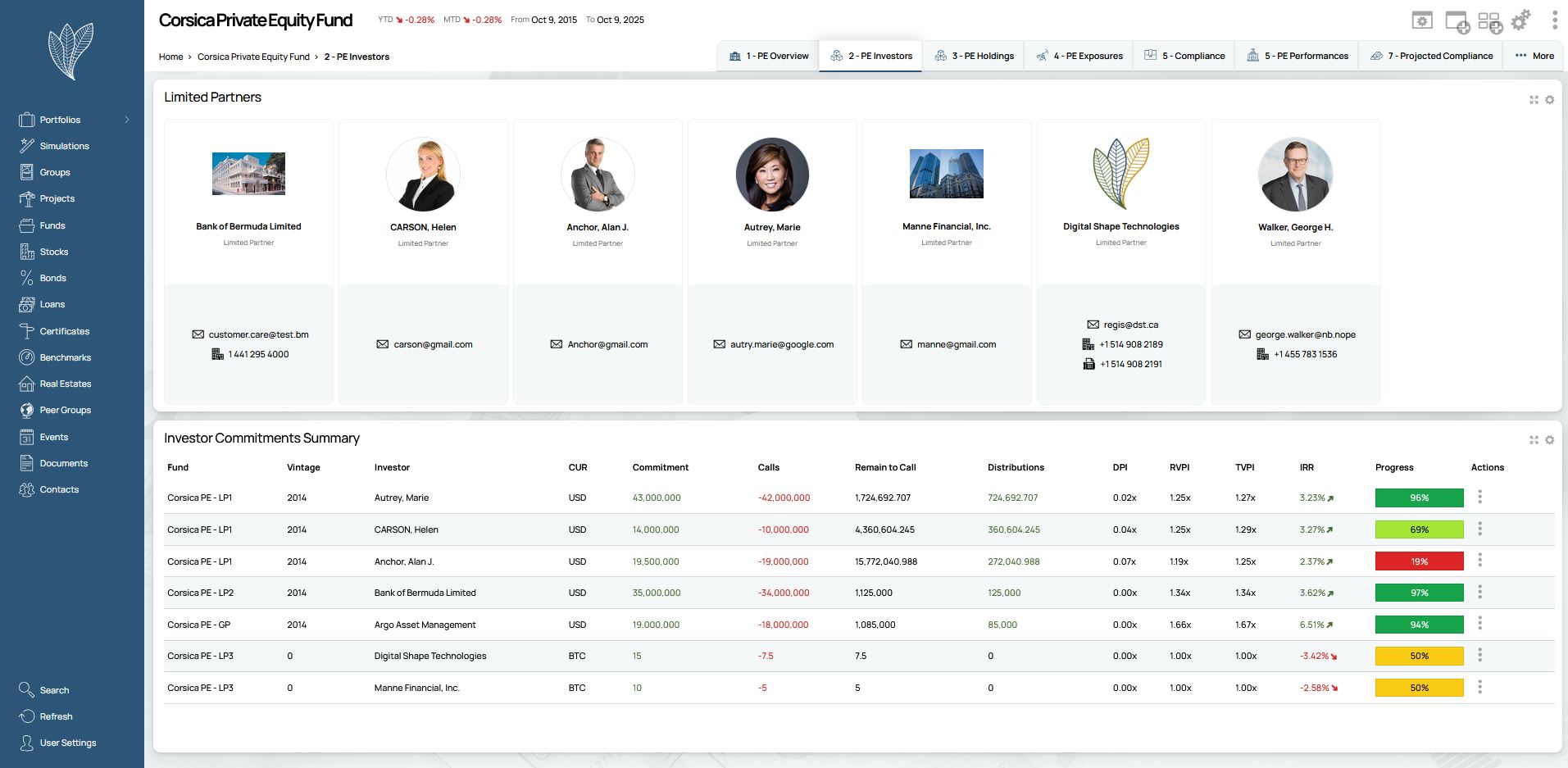This screenshot has width=1568, height=768.
Task: Click Helen Carson's profile photo
Action: click(423, 175)
